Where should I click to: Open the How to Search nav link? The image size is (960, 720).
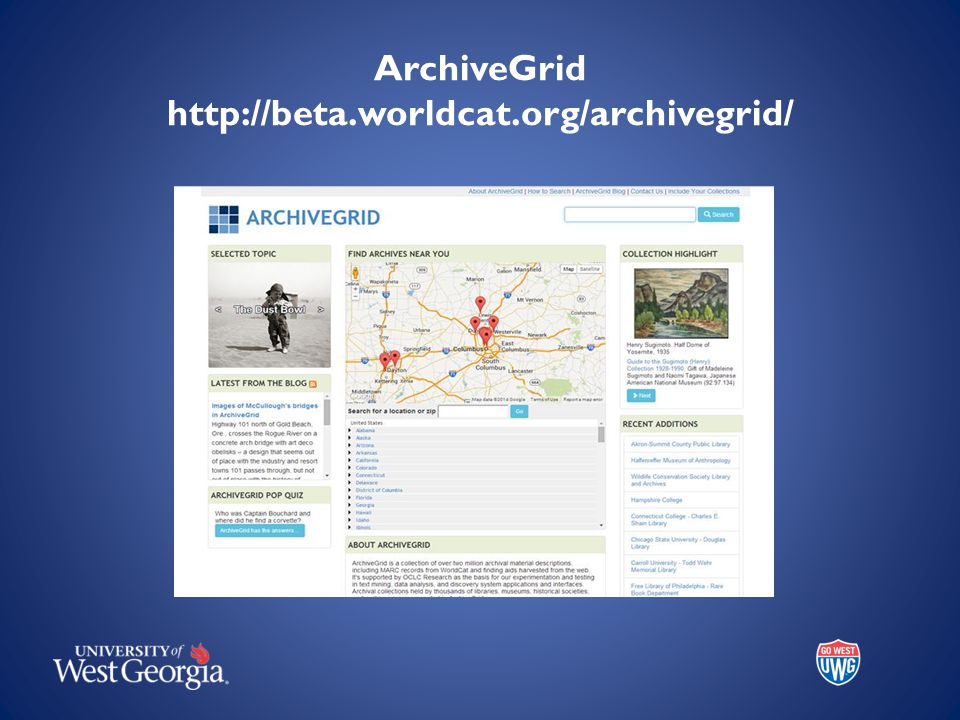pos(549,191)
